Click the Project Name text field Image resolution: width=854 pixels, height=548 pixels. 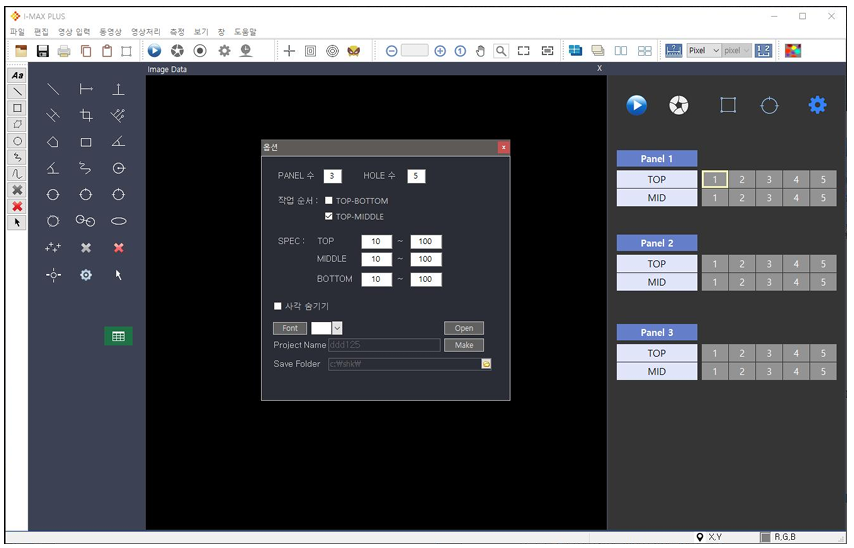[384, 345]
